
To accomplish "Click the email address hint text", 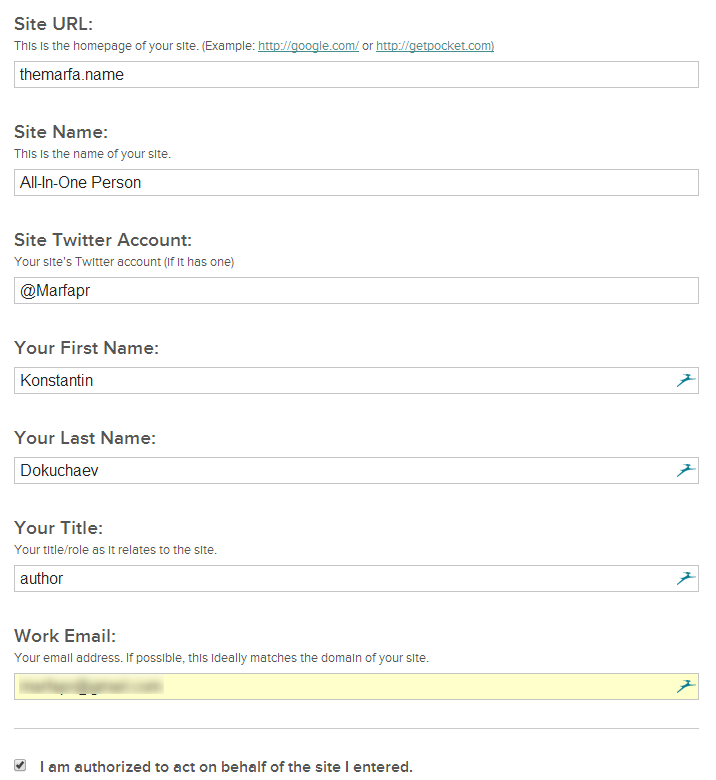I will (x=221, y=658).
